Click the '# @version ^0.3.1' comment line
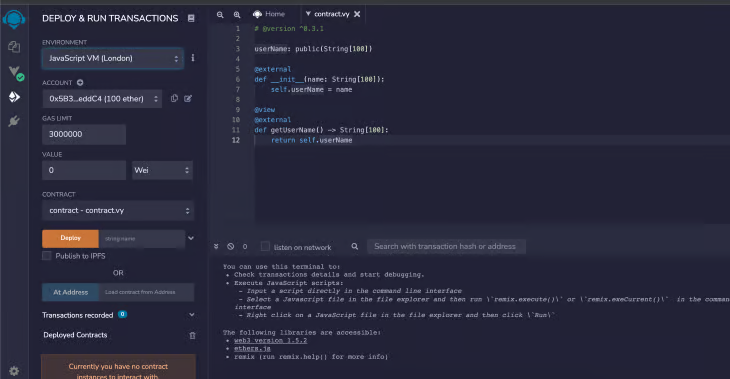730x379 pixels. (x=289, y=28)
